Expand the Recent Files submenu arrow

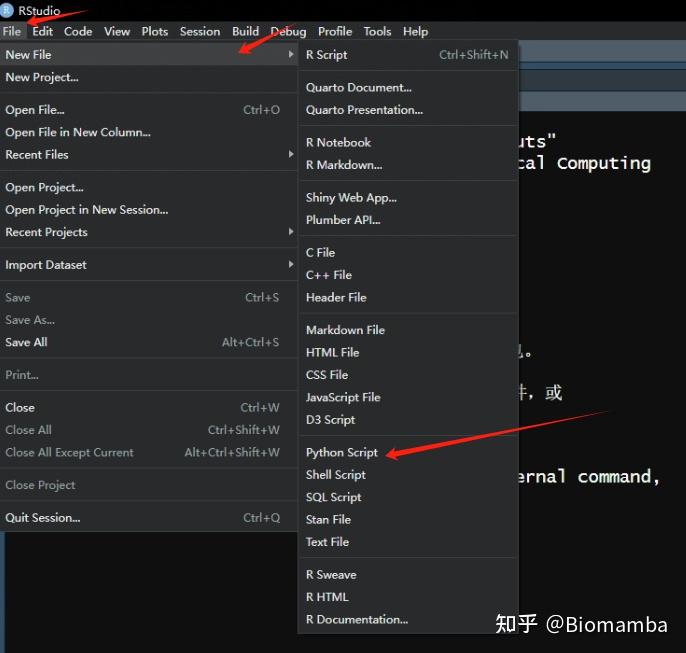pyautogui.click(x=290, y=154)
